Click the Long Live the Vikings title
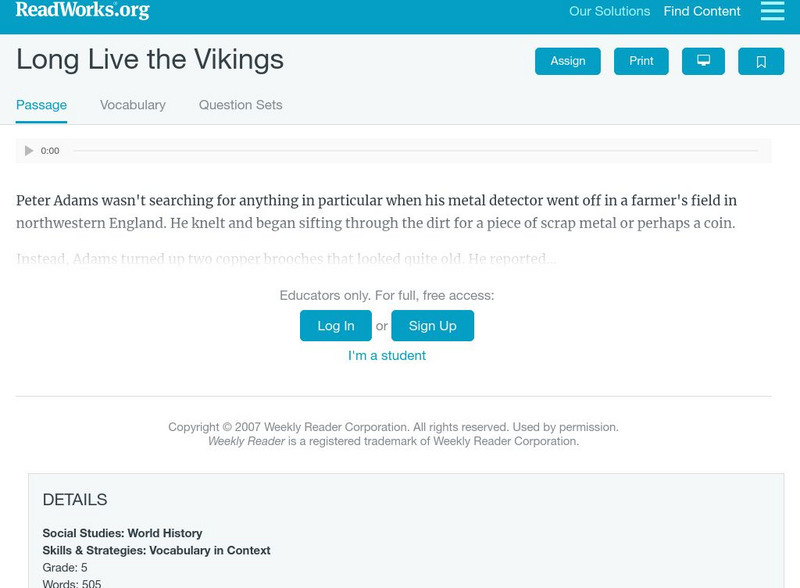 (150, 60)
